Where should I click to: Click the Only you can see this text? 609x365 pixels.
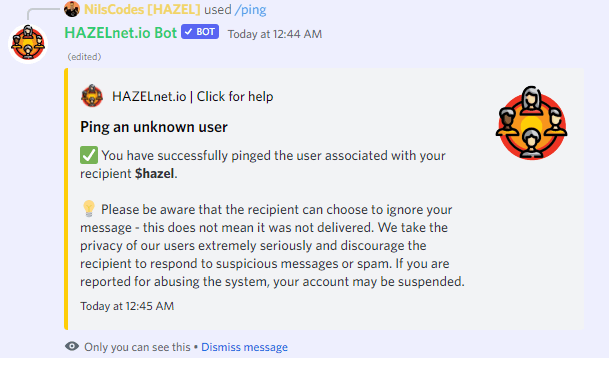point(137,347)
